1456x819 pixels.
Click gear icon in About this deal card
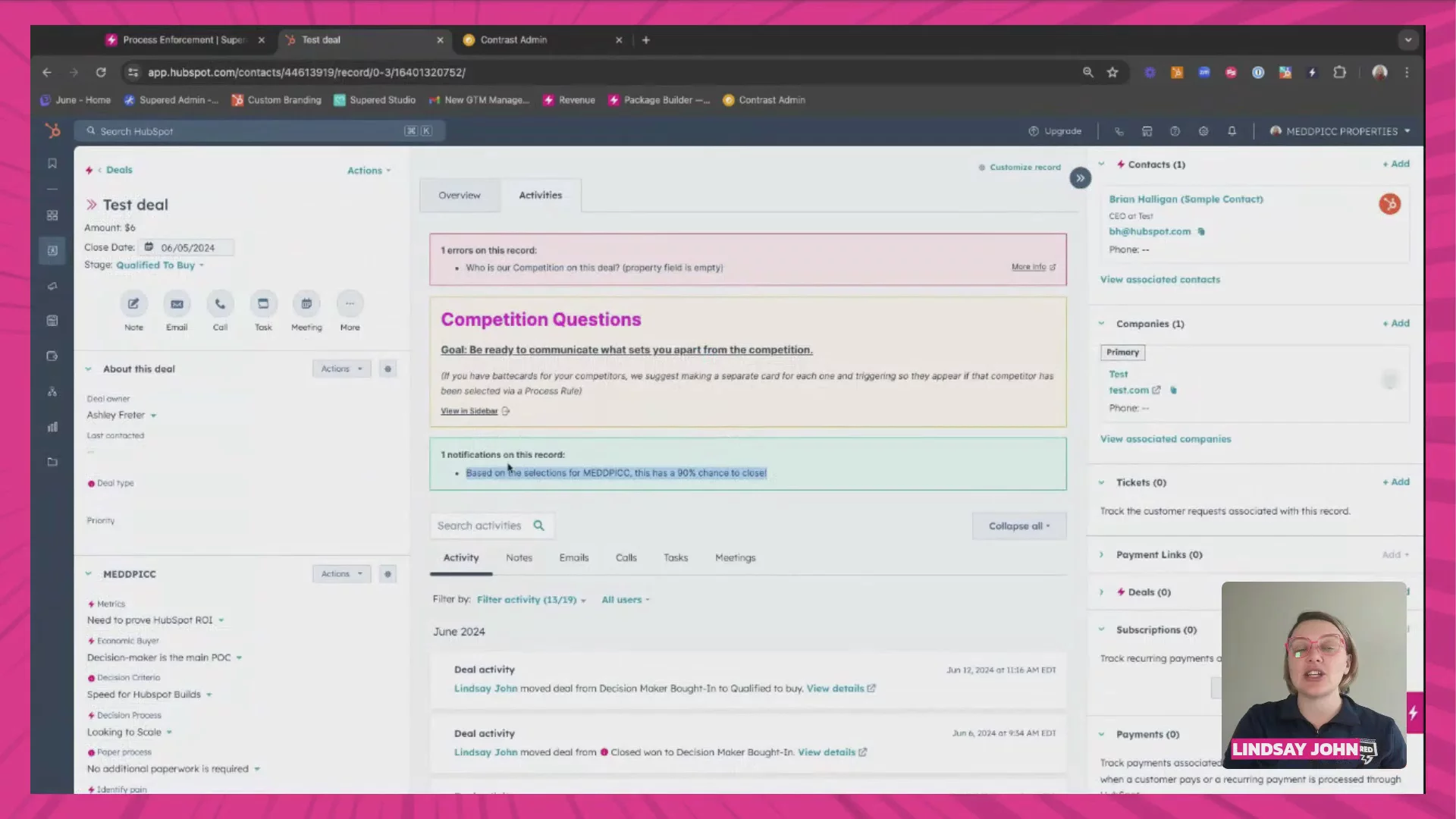(x=388, y=369)
